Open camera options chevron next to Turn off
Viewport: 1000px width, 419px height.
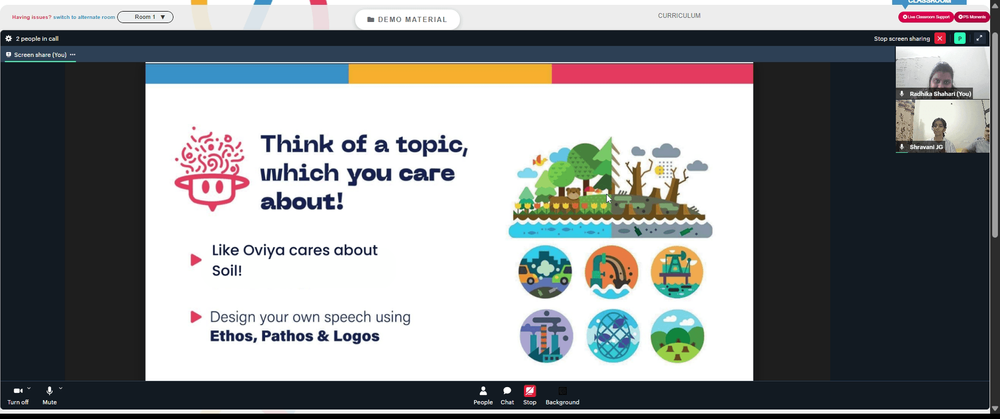click(x=29, y=388)
